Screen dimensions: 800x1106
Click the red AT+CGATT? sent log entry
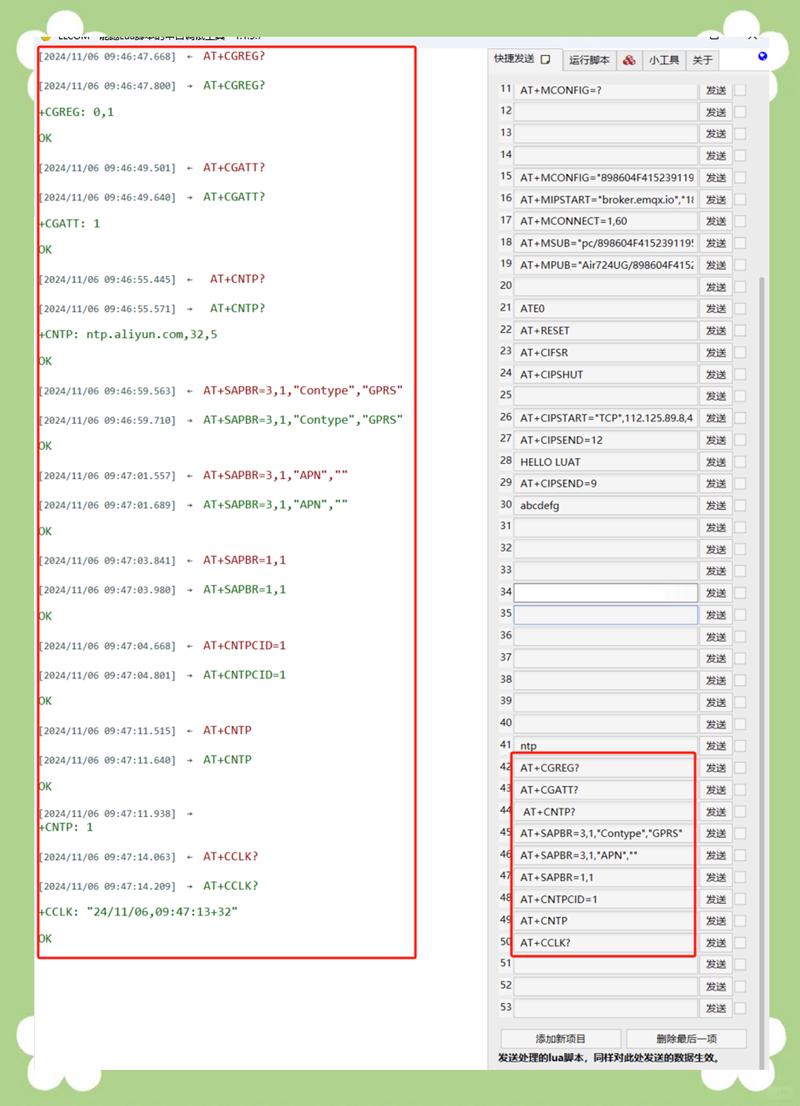[x=234, y=167]
